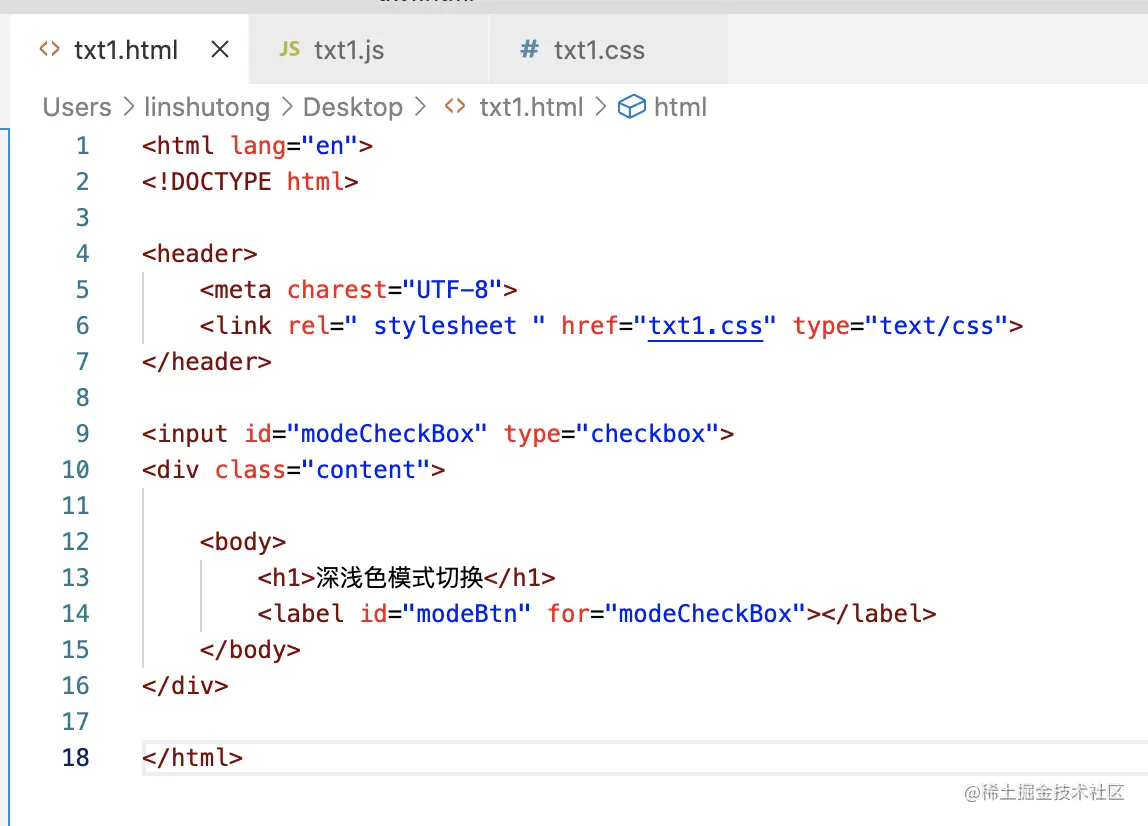This screenshot has width=1148, height=826.
Task: Click the UTF-8 charset value
Action: tap(453, 290)
